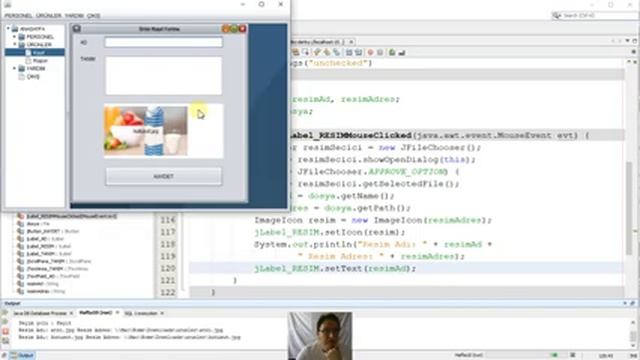Click the red Start Macro Recording icon

coord(371,52)
